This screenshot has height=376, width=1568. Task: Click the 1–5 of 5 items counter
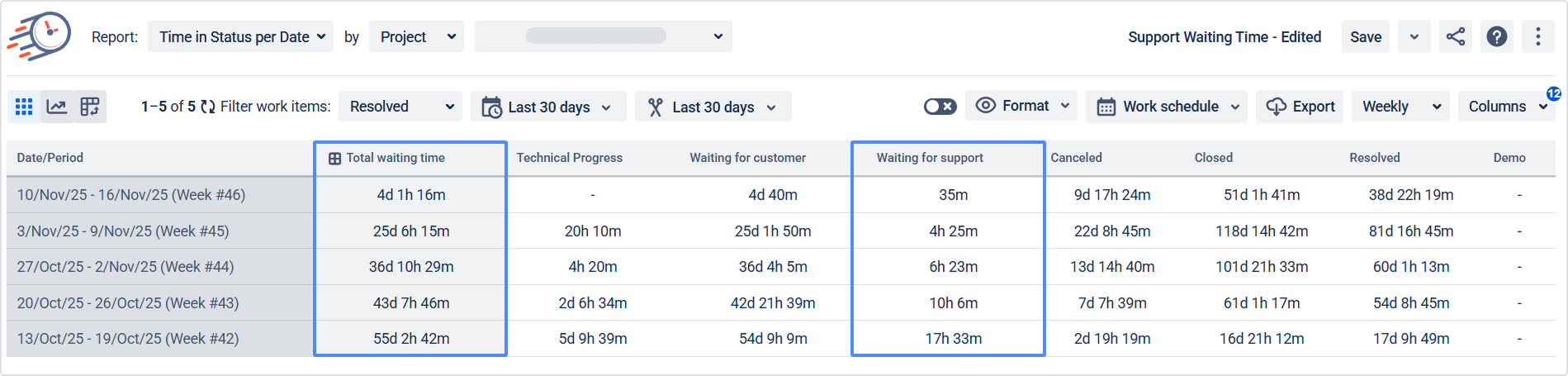click(x=168, y=107)
